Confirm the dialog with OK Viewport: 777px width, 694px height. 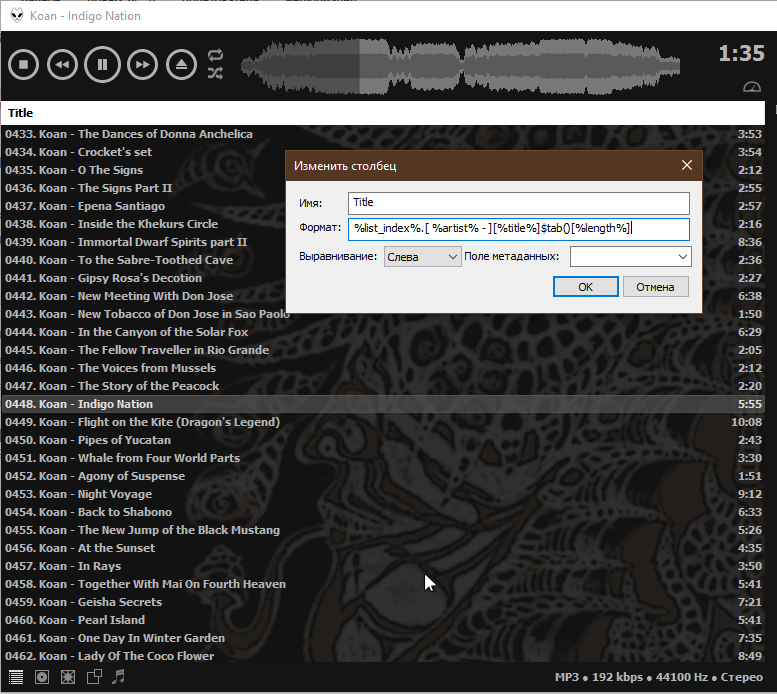point(585,287)
